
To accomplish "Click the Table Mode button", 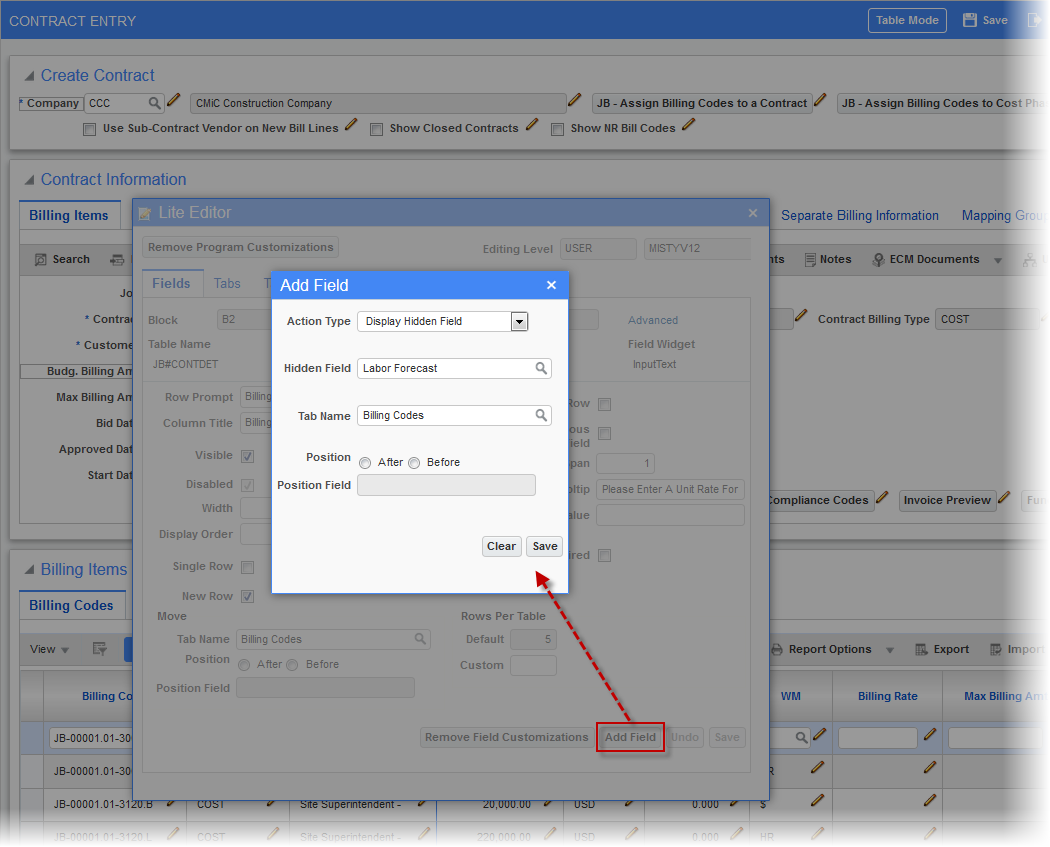I will point(907,20).
